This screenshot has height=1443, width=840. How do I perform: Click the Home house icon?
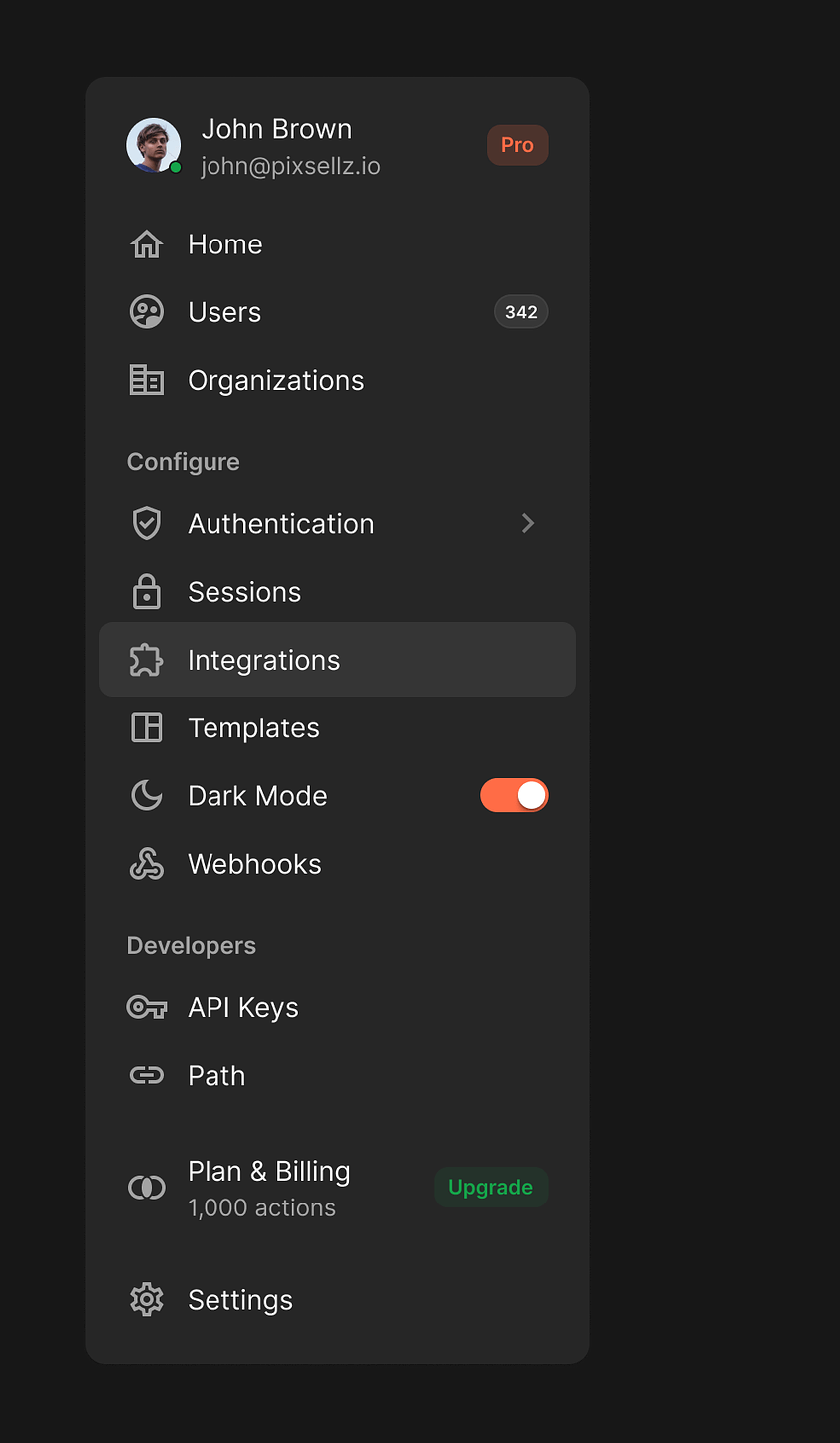147,244
